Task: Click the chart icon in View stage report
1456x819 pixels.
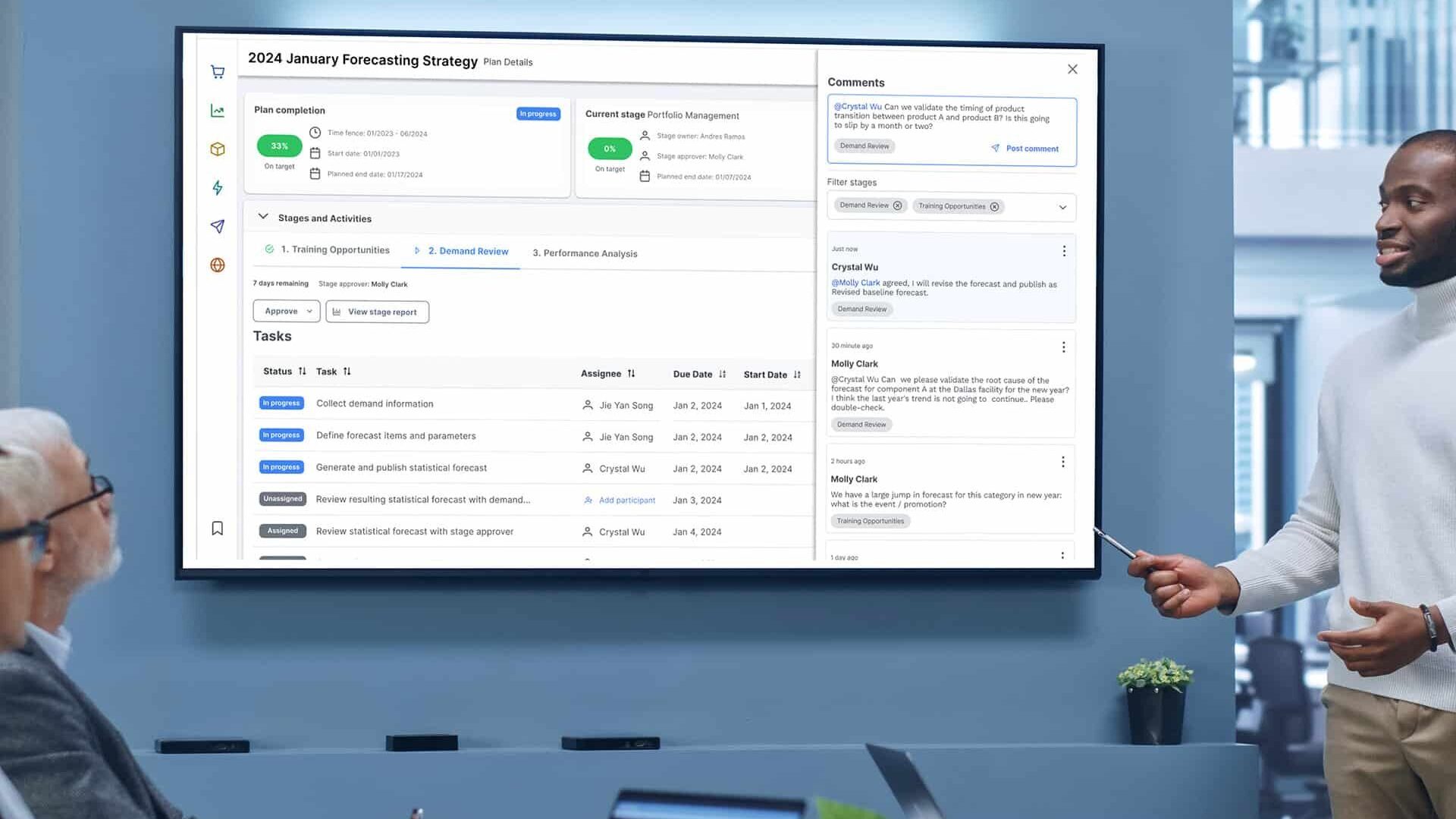Action: [337, 312]
